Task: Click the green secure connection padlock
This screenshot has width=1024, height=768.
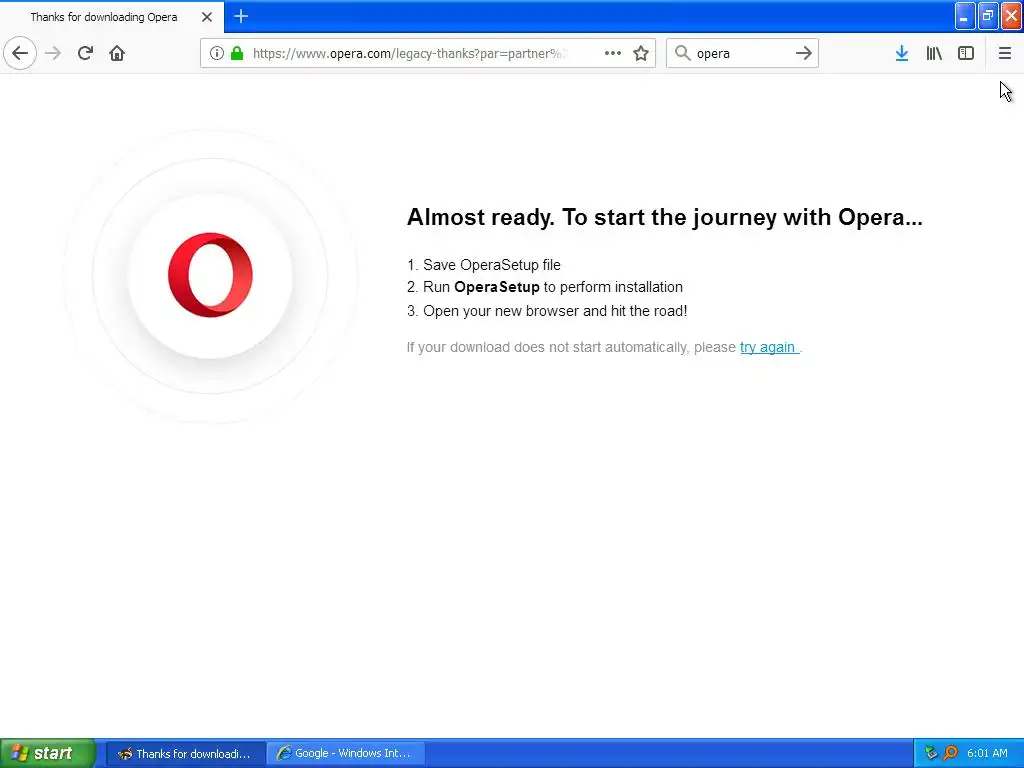Action: tap(237, 53)
